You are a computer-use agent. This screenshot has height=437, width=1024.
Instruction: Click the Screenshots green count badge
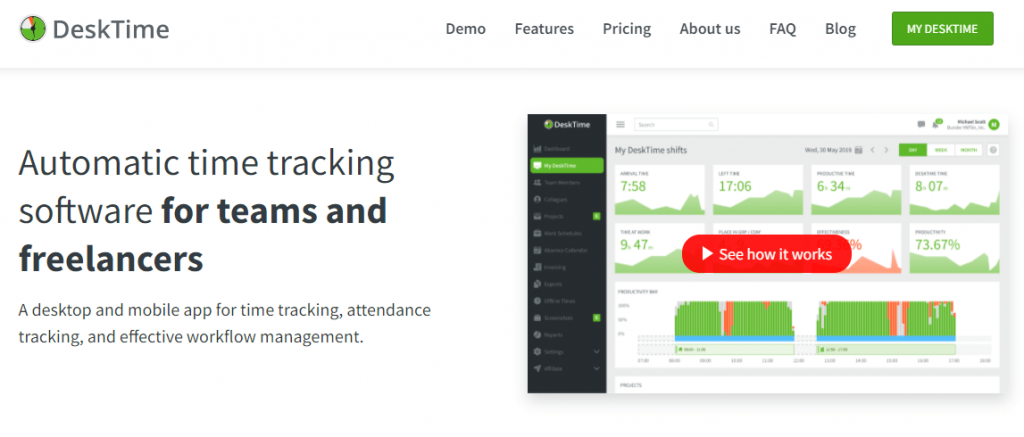coord(596,318)
